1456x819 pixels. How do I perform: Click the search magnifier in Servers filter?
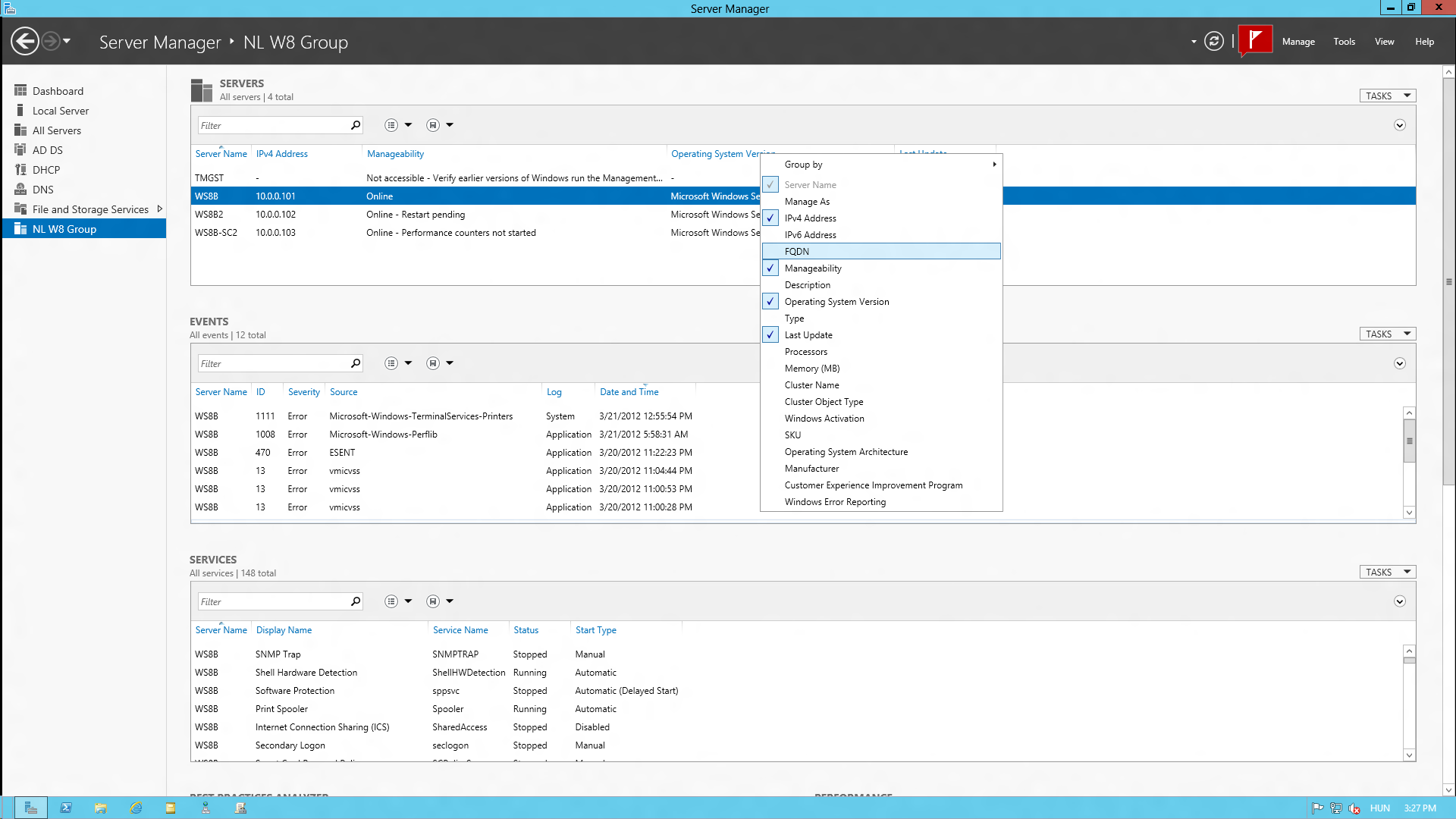coord(355,125)
